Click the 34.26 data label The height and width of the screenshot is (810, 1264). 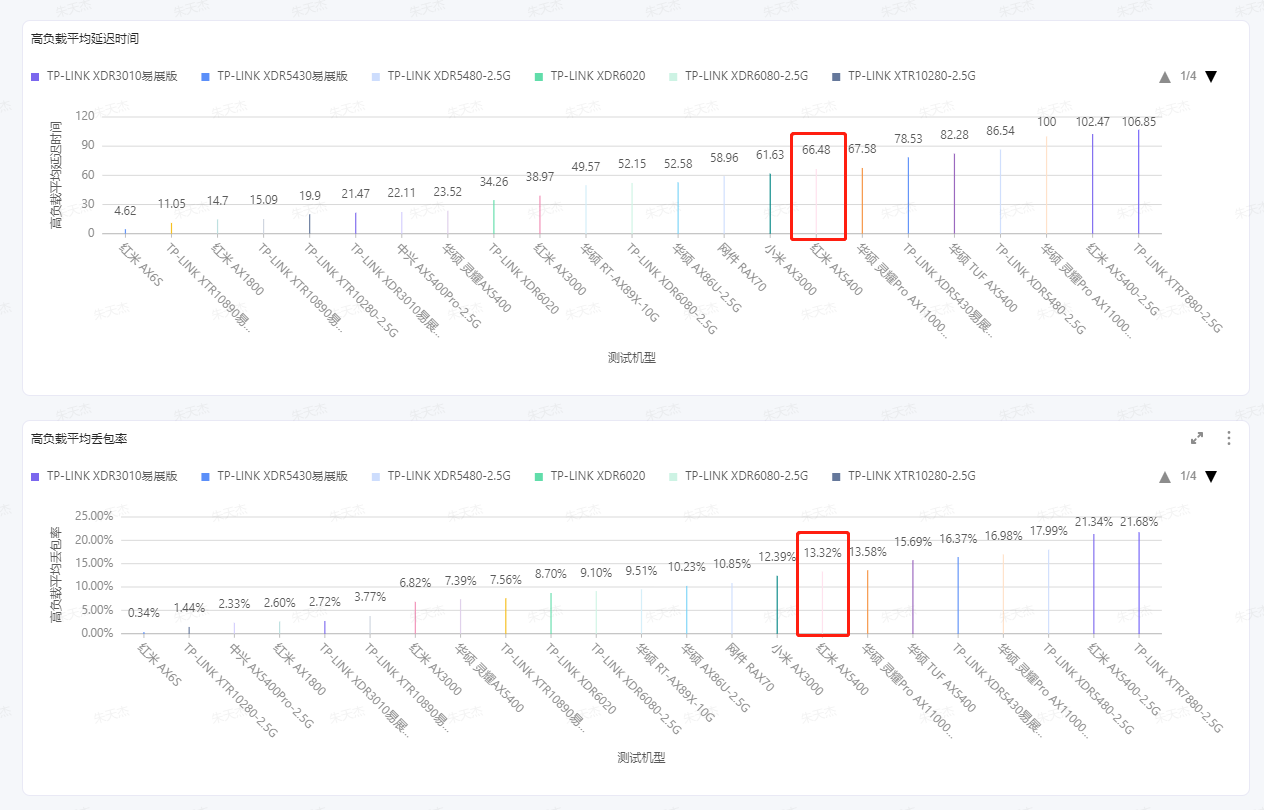(494, 182)
